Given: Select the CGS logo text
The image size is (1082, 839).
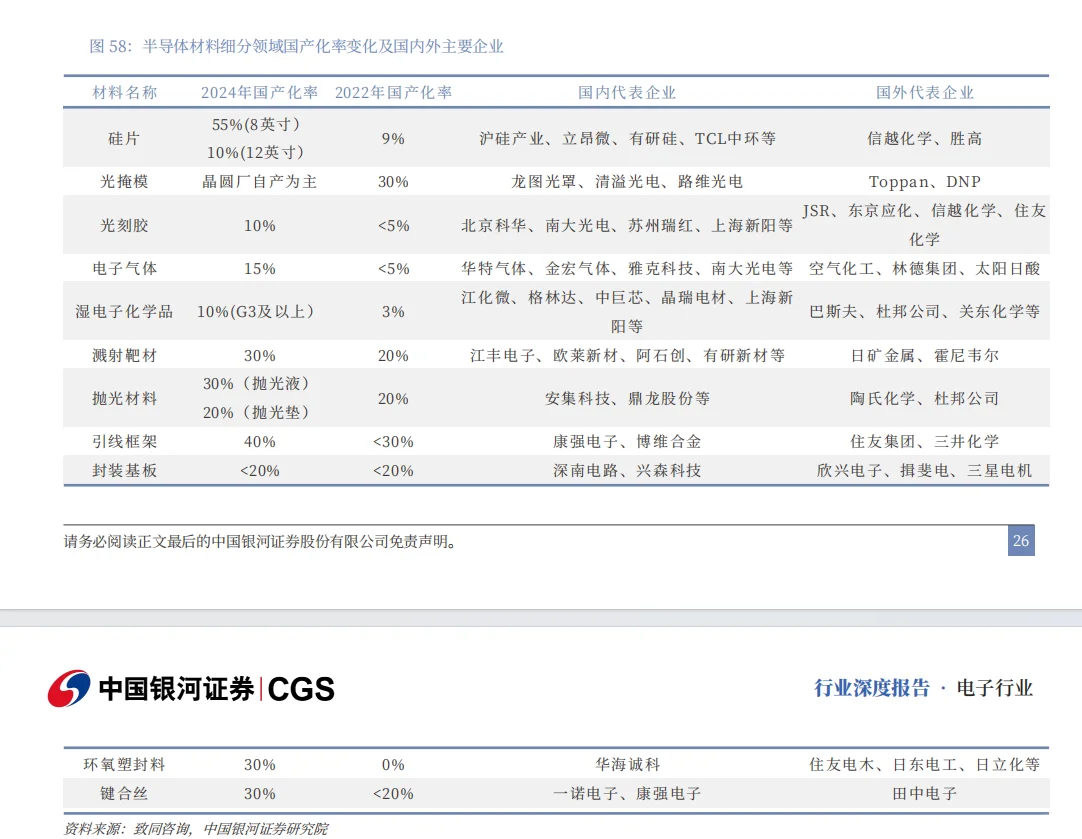Looking at the screenshot, I should (301, 688).
